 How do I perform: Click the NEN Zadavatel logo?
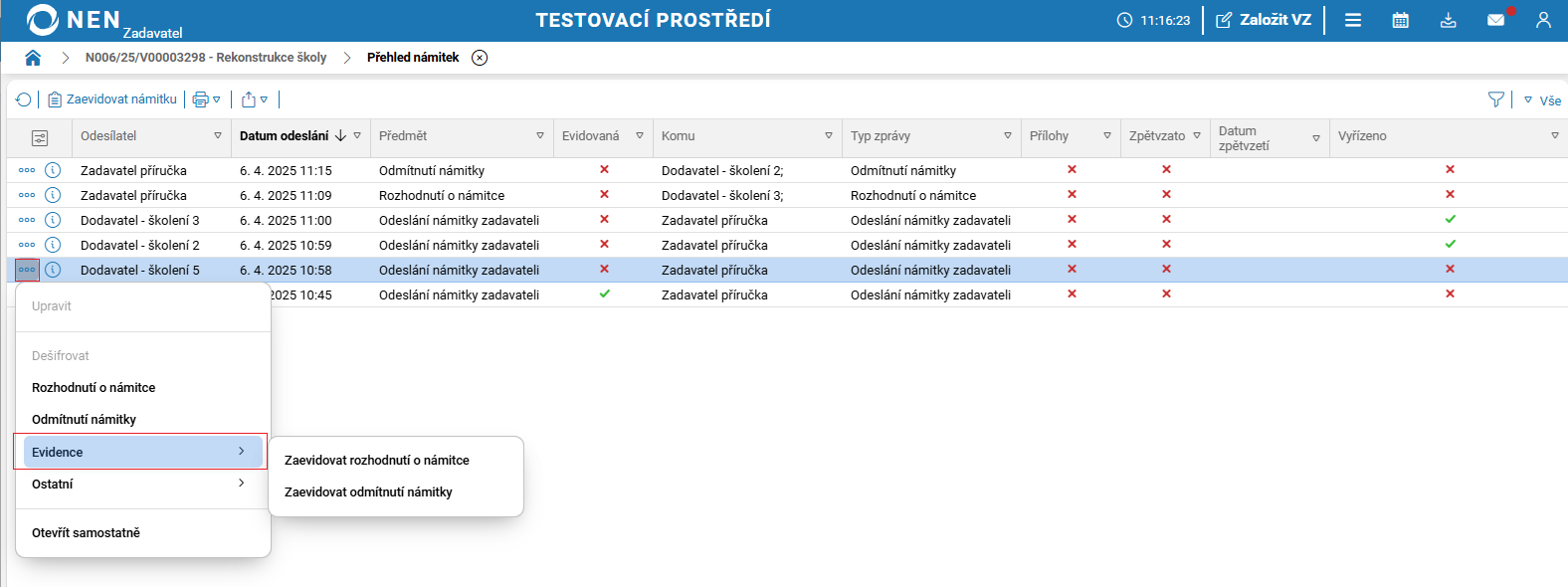pos(104,20)
